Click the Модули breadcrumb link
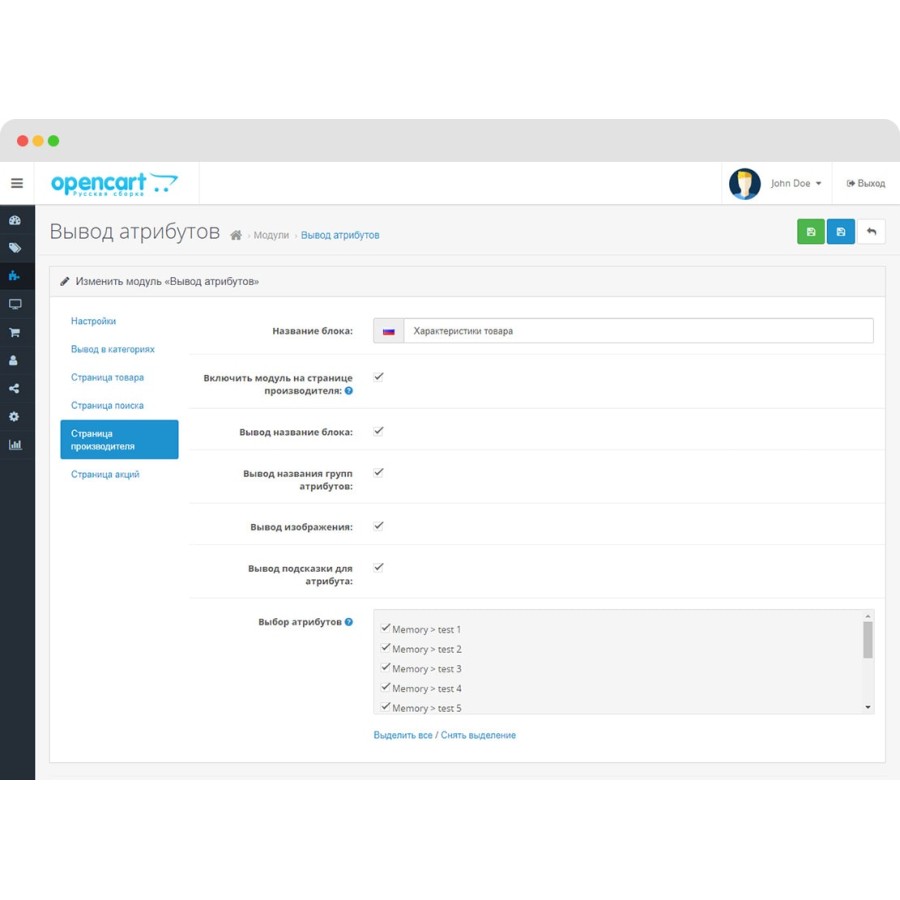The height and width of the screenshot is (900, 900). [271, 235]
